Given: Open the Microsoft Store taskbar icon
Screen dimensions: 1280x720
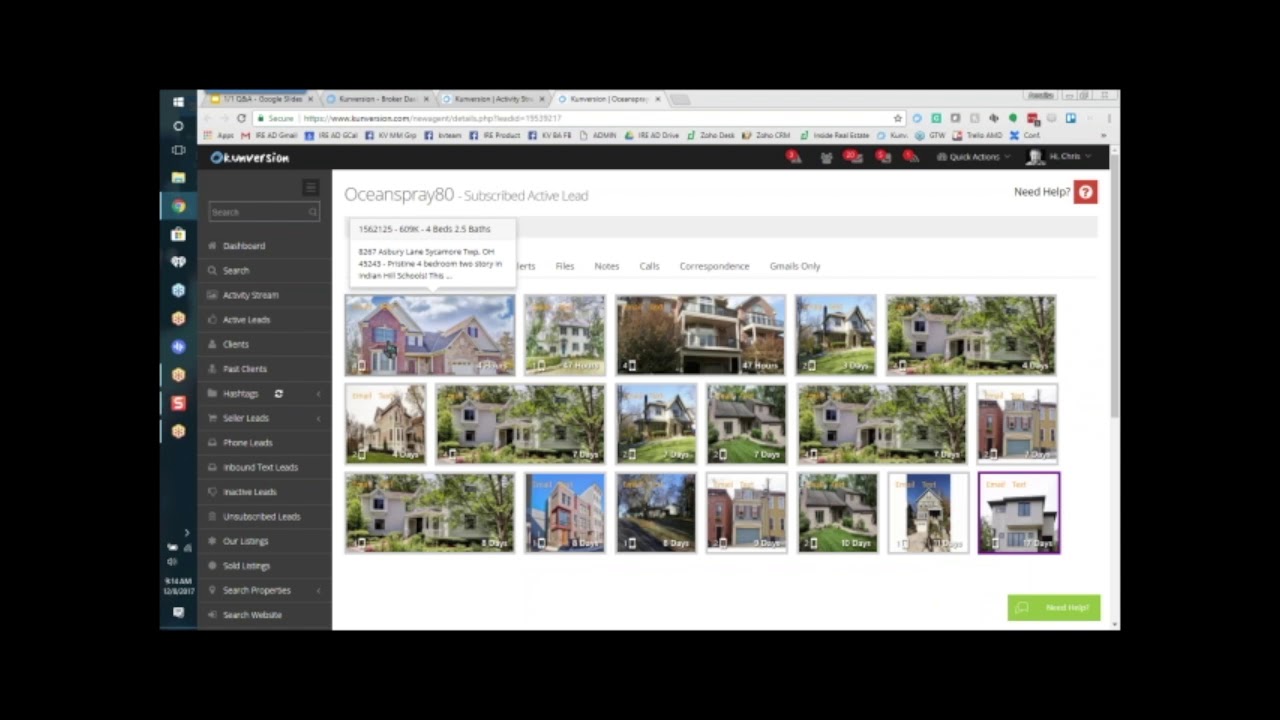Looking at the screenshot, I should 178,234.
